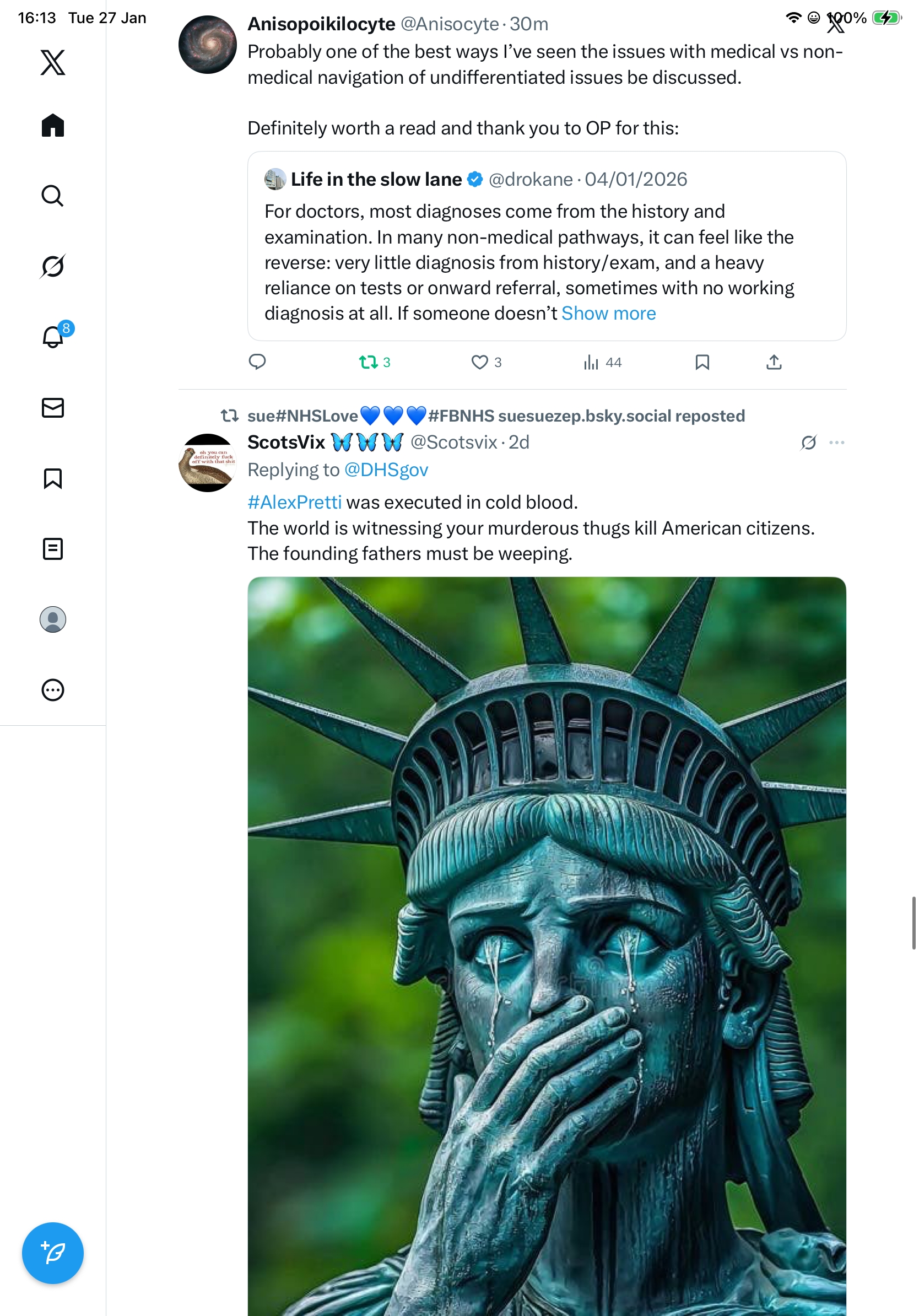Viewport: 919px width, 1316px height.
Task: Open Bookmarks in the sidebar
Action: [x=53, y=478]
